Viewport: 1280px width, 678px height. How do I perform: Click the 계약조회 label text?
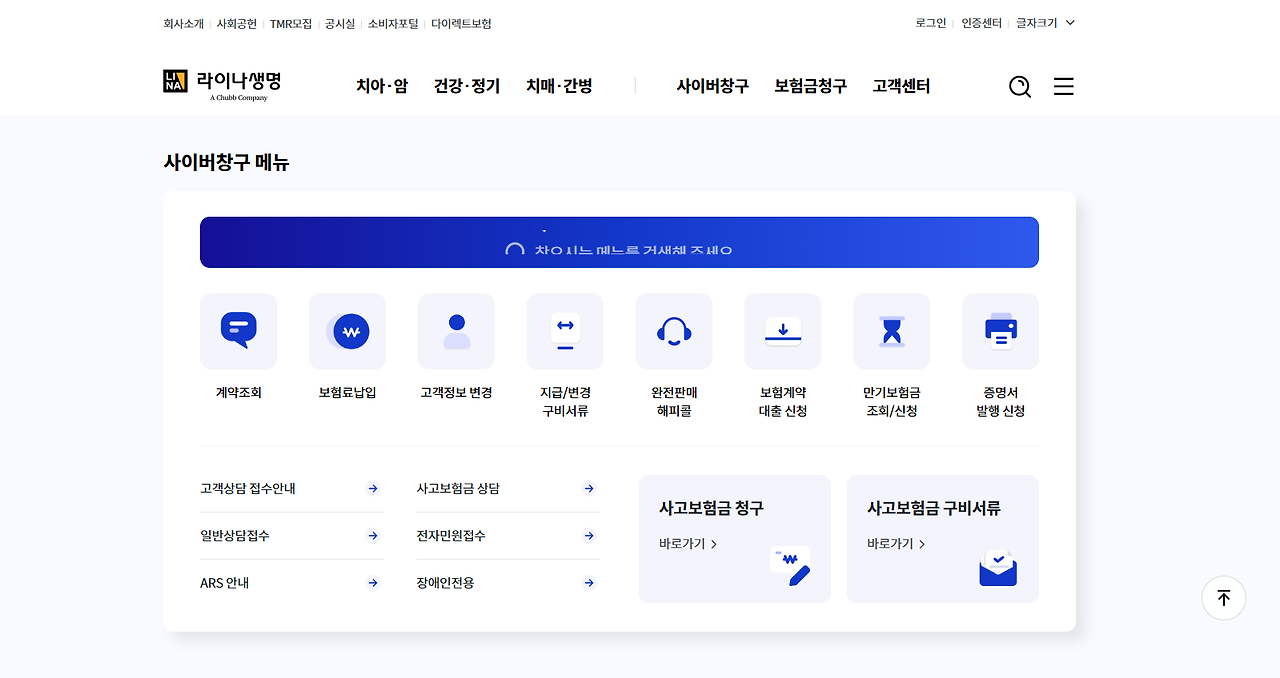point(238,393)
